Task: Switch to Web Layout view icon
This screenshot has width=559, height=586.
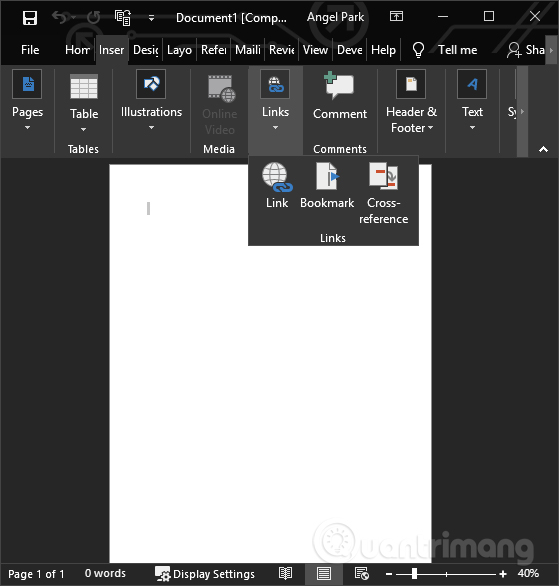Action: tap(362, 574)
